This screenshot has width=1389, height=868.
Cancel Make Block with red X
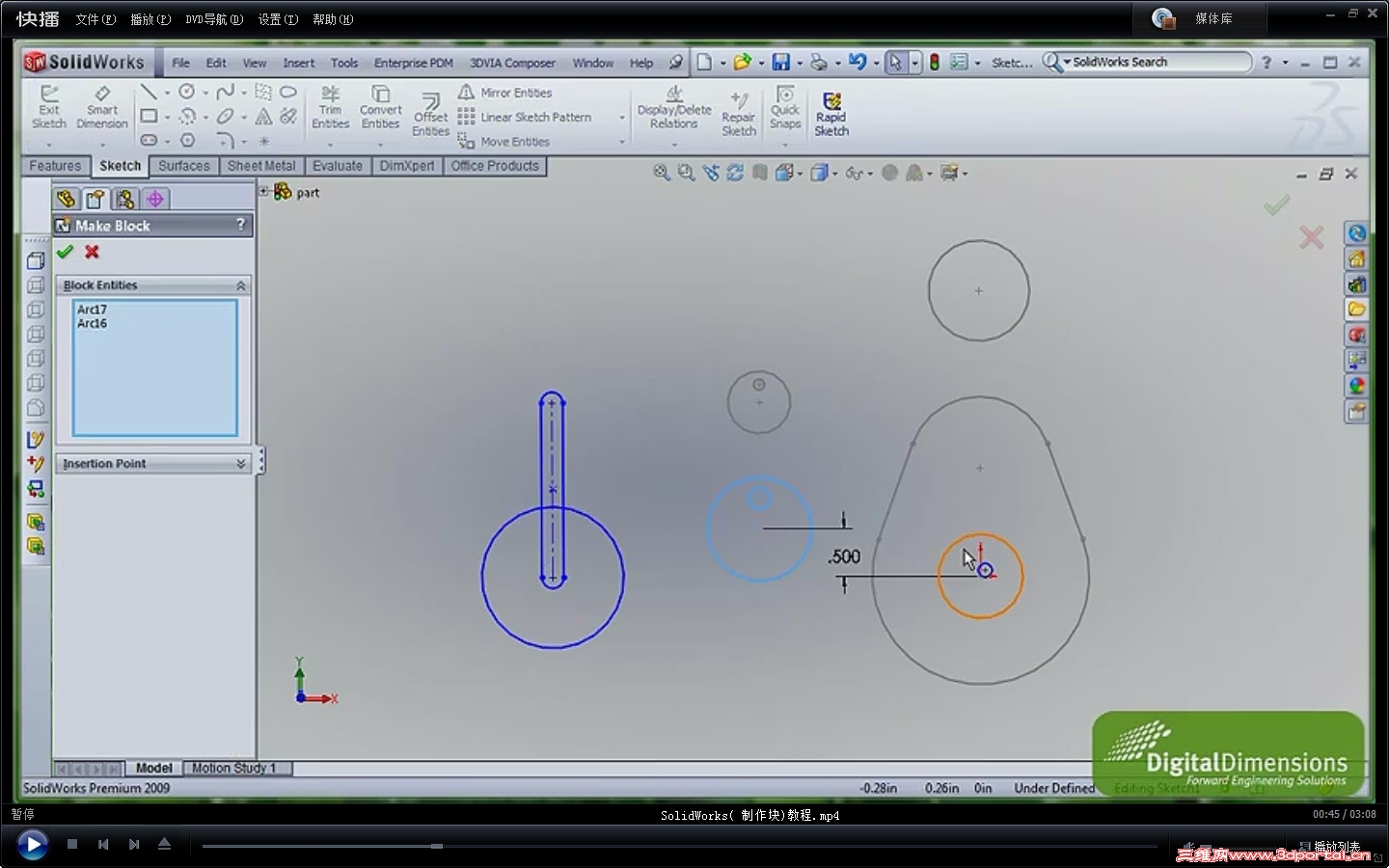click(92, 252)
